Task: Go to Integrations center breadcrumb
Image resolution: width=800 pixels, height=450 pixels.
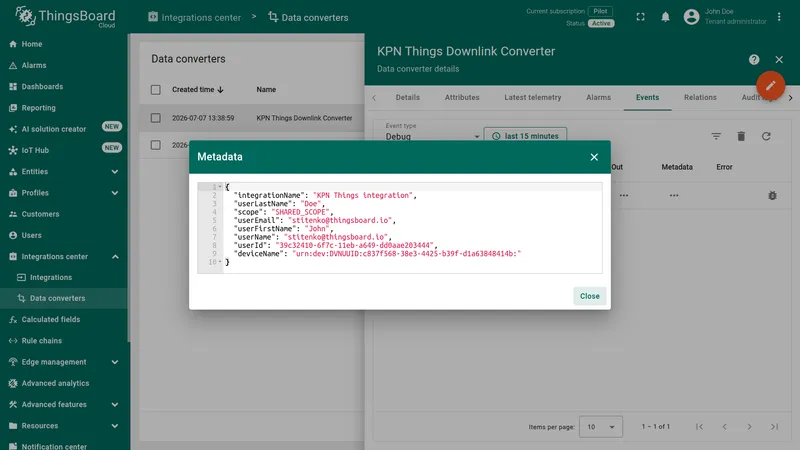Action: [194, 17]
